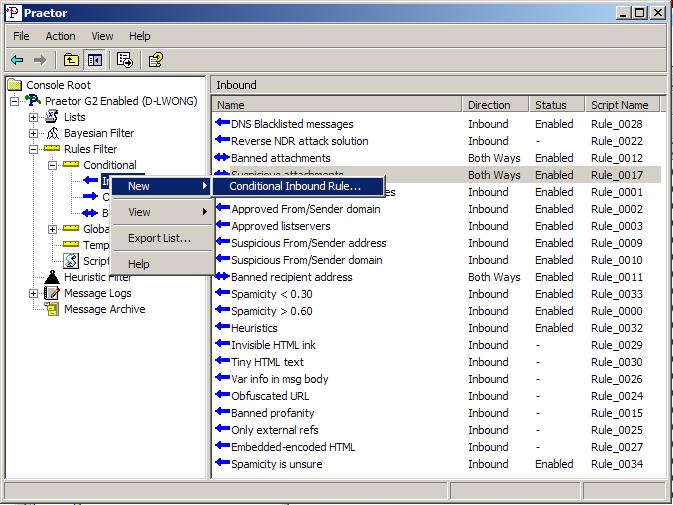Image resolution: width=673 pixels, height=505 pixels.
Task: Click the both-ways double-arrow tree icon
Action: pyautogui.click(x=90, y=213)
